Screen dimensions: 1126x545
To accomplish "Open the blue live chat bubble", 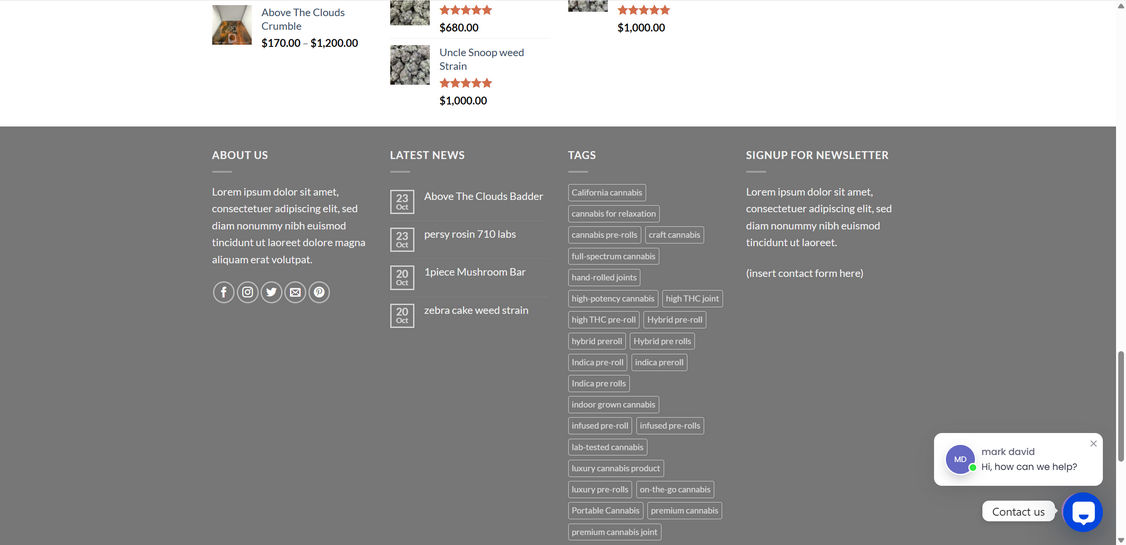I will (1082, 512).
